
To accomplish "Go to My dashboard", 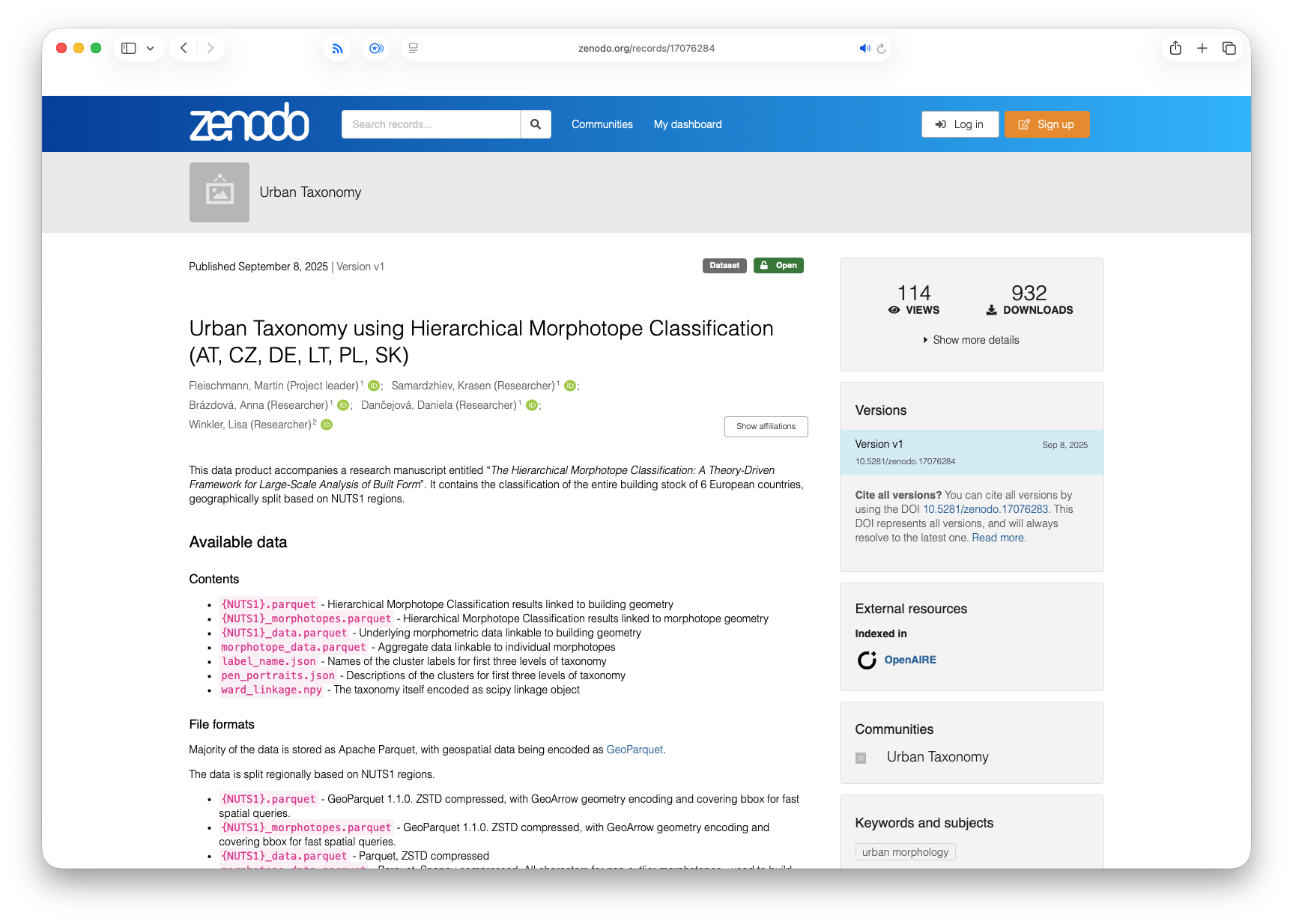I will [x=687, y=124].
